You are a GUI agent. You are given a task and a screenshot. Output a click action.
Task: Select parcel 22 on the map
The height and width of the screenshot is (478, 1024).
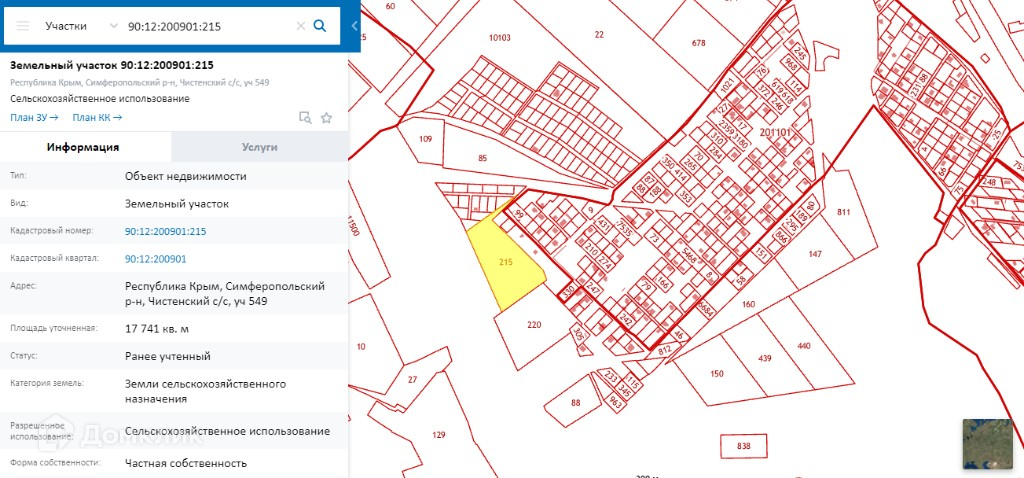(599, 35)
